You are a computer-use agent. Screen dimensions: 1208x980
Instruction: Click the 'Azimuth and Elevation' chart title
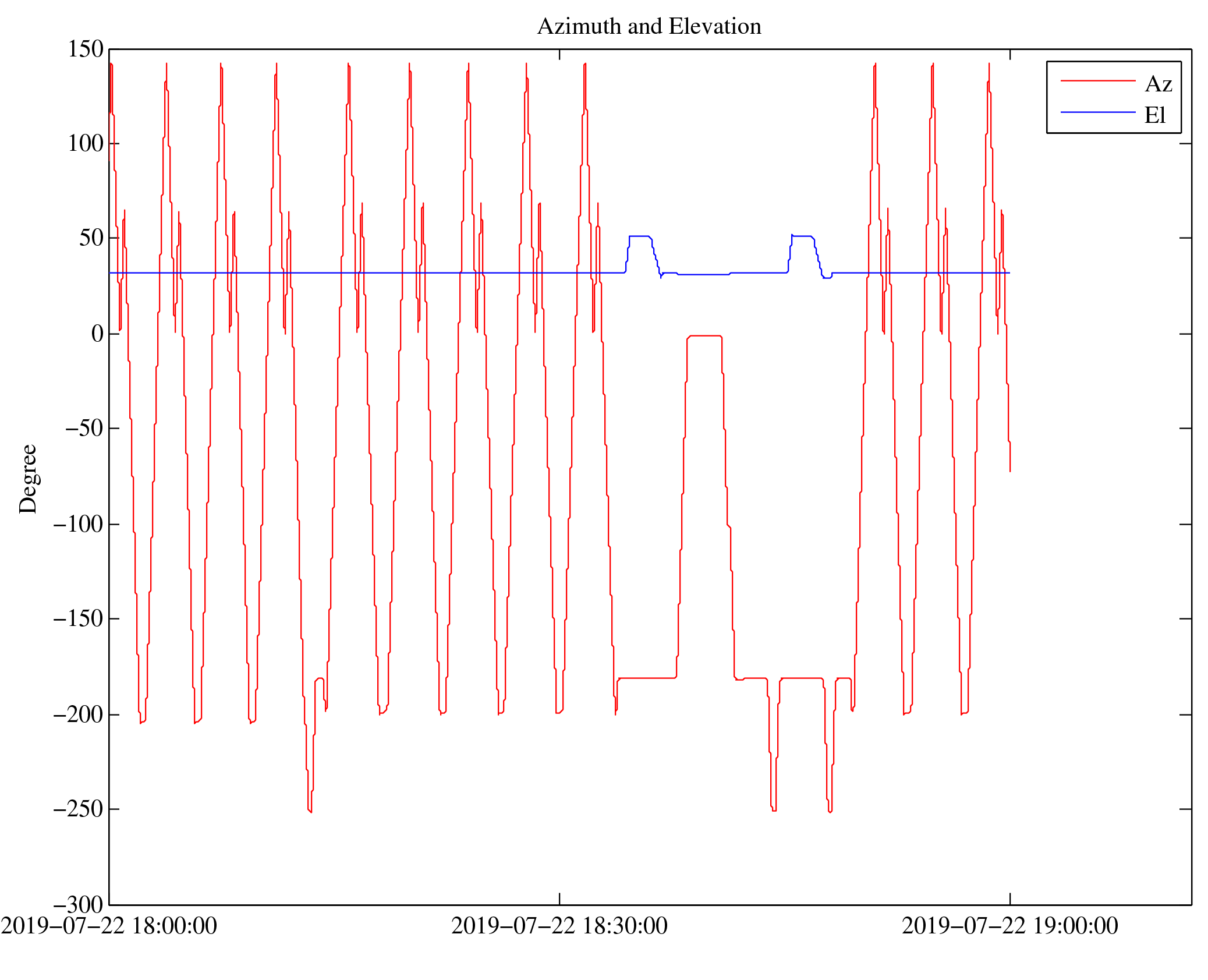[649, 27]
